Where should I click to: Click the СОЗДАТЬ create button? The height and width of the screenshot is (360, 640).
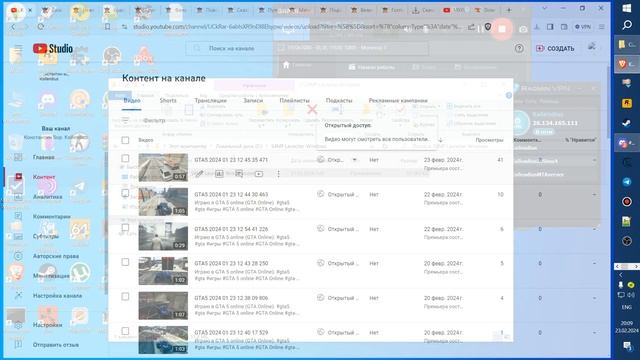tap(555, 48)
